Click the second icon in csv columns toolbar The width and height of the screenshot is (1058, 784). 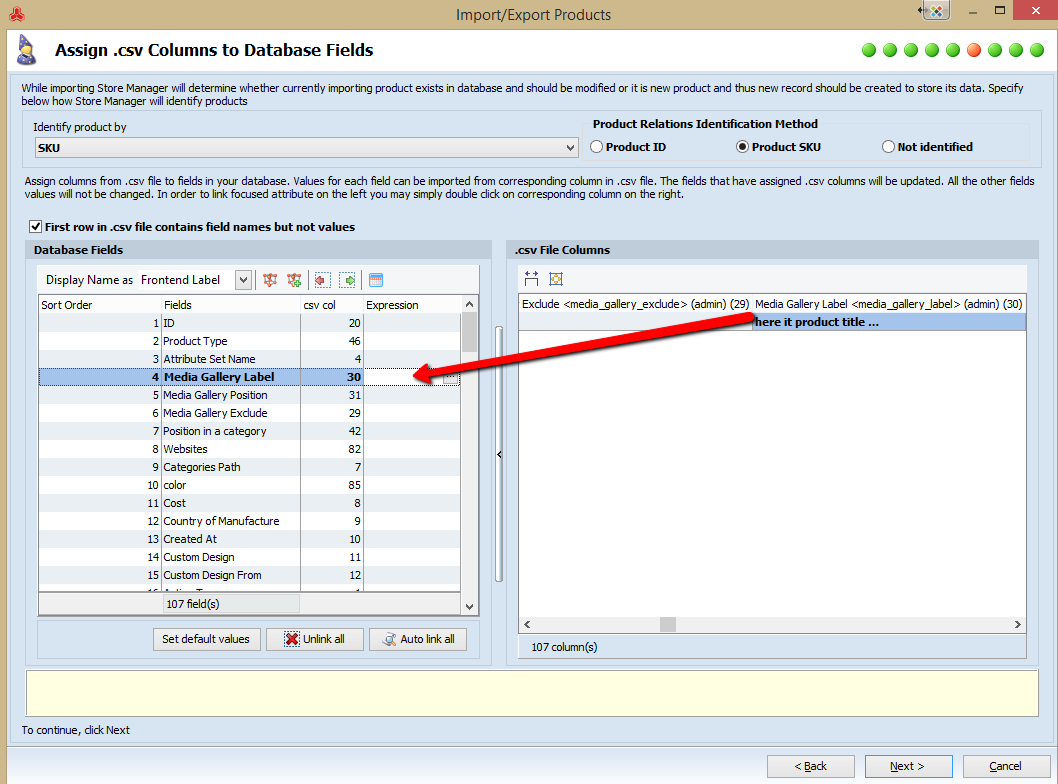pos(556,279)
